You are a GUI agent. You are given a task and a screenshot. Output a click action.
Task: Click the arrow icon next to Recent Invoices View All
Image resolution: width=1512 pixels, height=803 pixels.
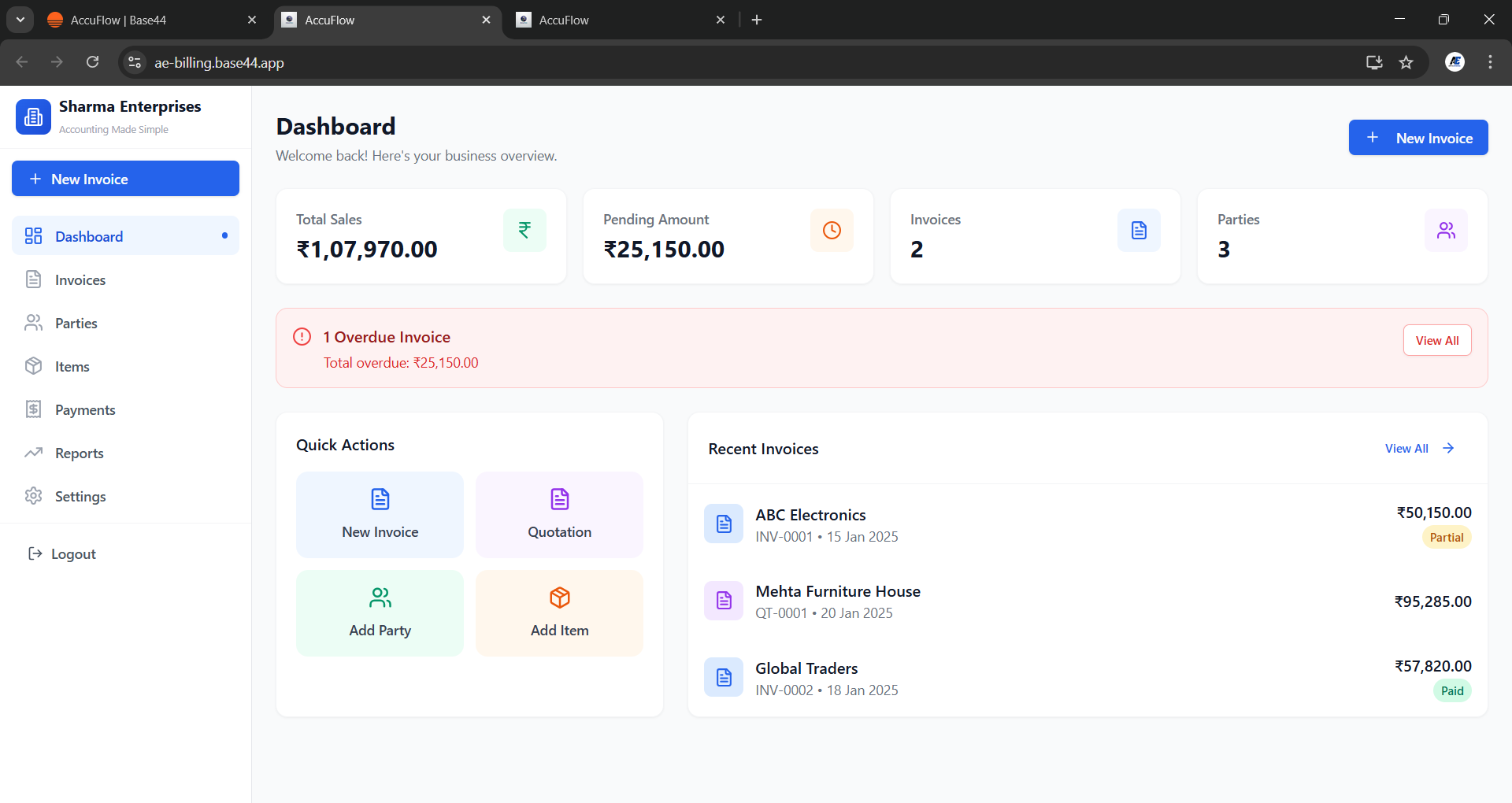[x=1448, y=448]
